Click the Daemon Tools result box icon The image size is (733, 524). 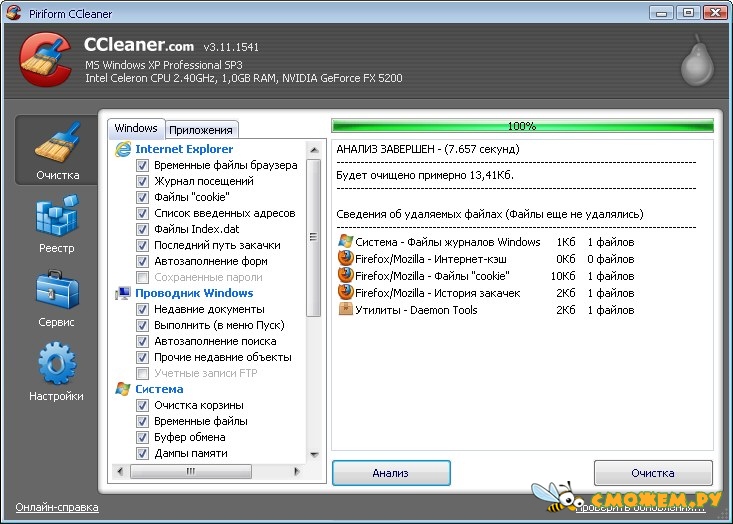coord(345,309)
